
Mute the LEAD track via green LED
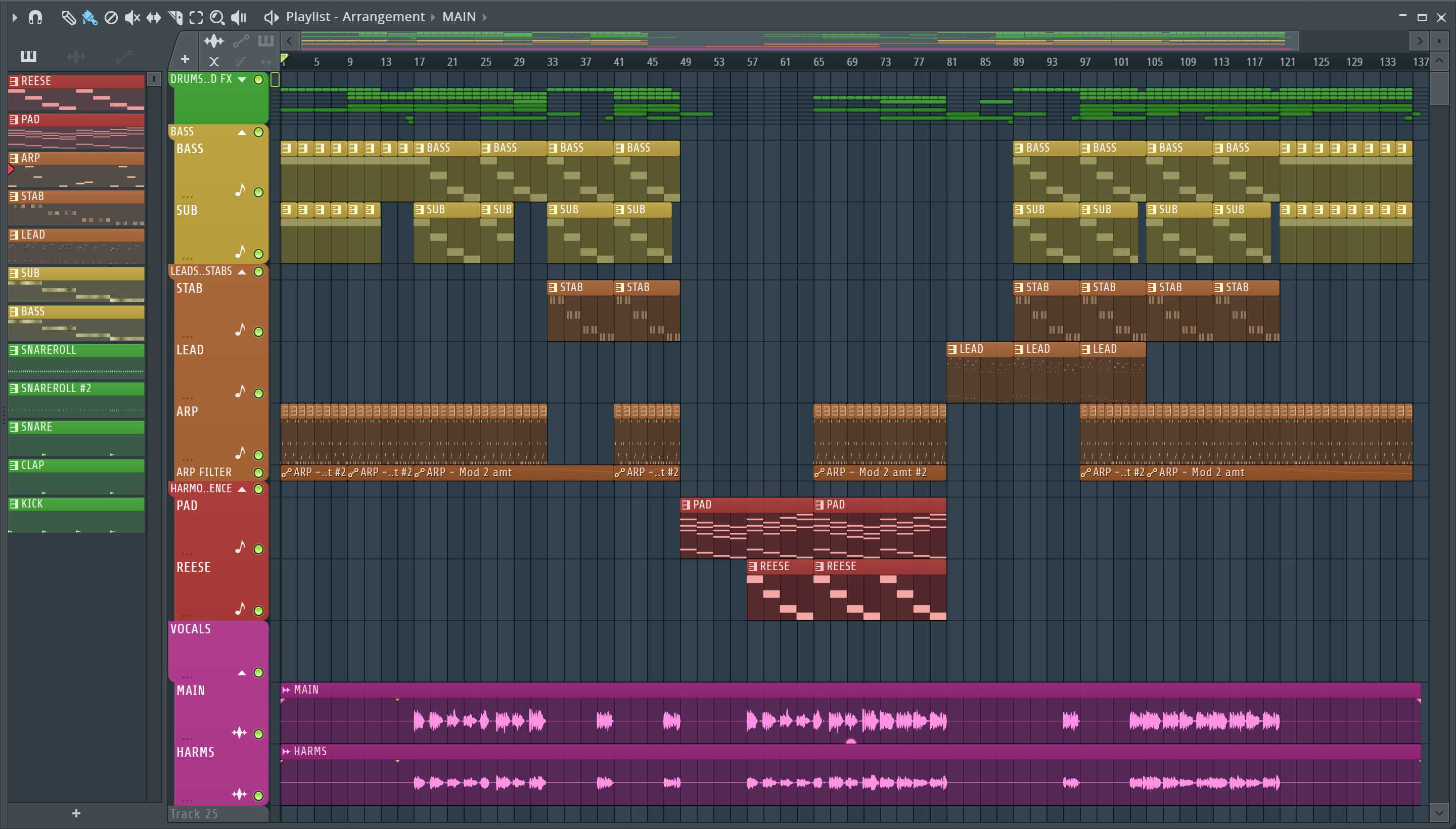click(258, 393)
